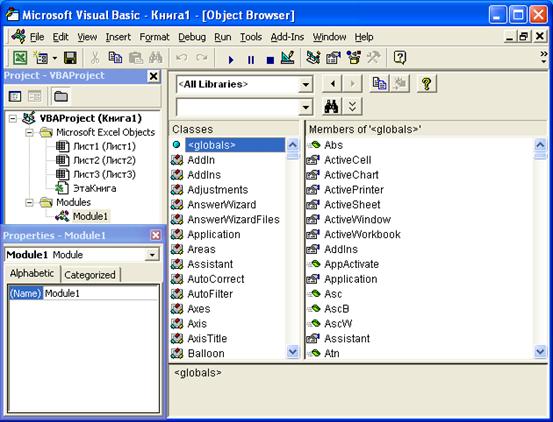Click the Undo arrow icon
This screenshot has width=553, height=422.
(181, 57)
